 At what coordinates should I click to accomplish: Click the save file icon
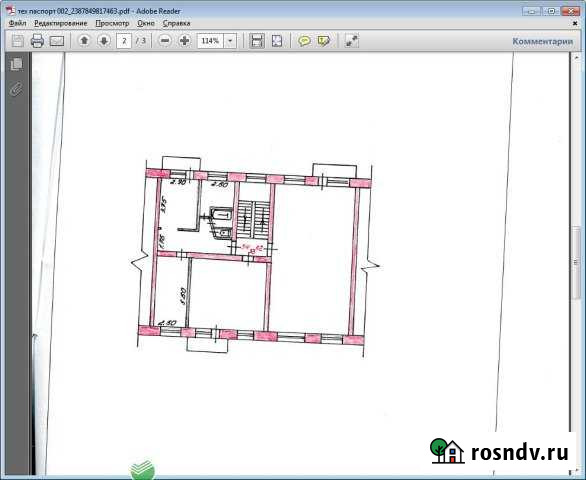(18, 41)
